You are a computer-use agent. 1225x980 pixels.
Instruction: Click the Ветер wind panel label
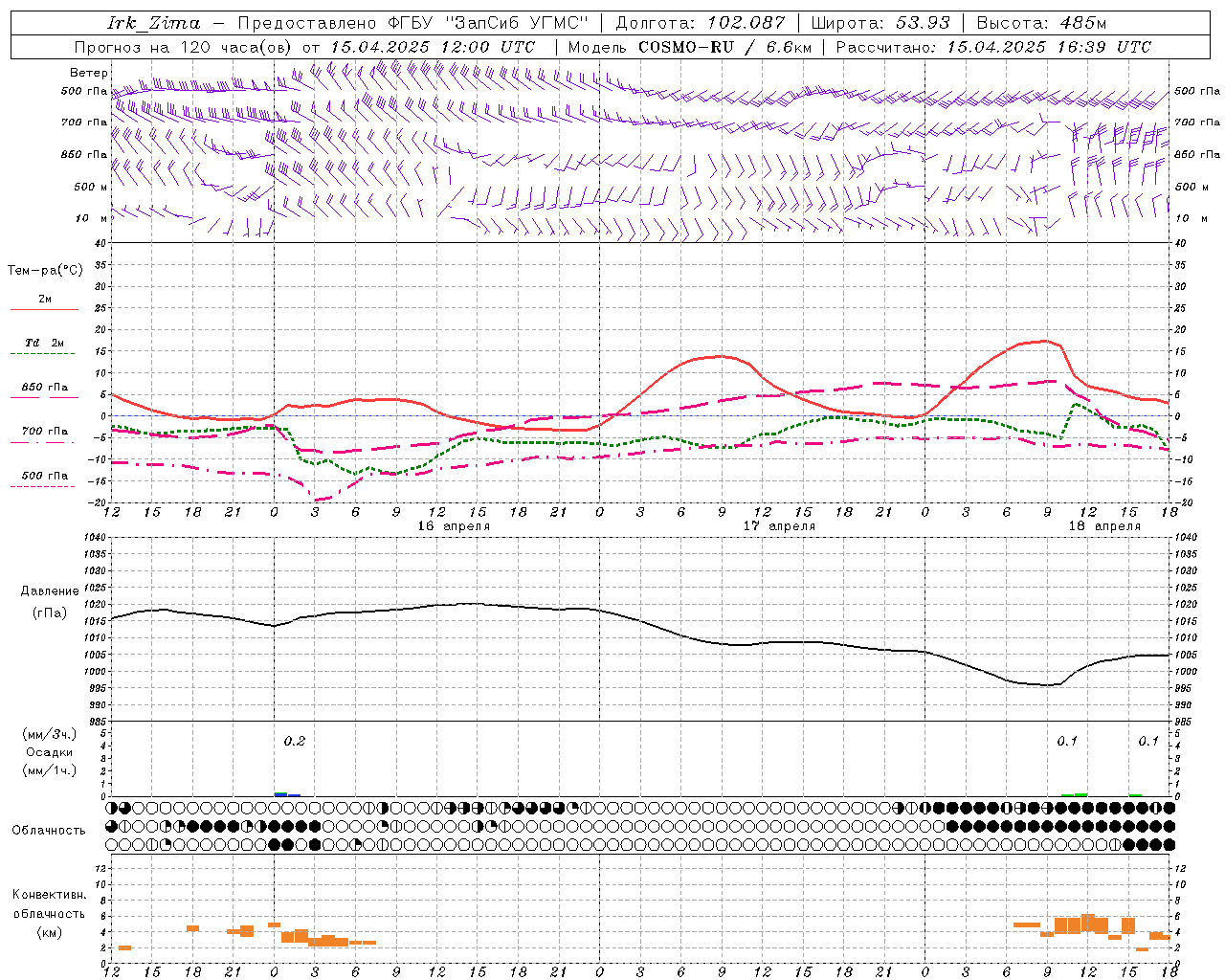click(x=88, y=73)
